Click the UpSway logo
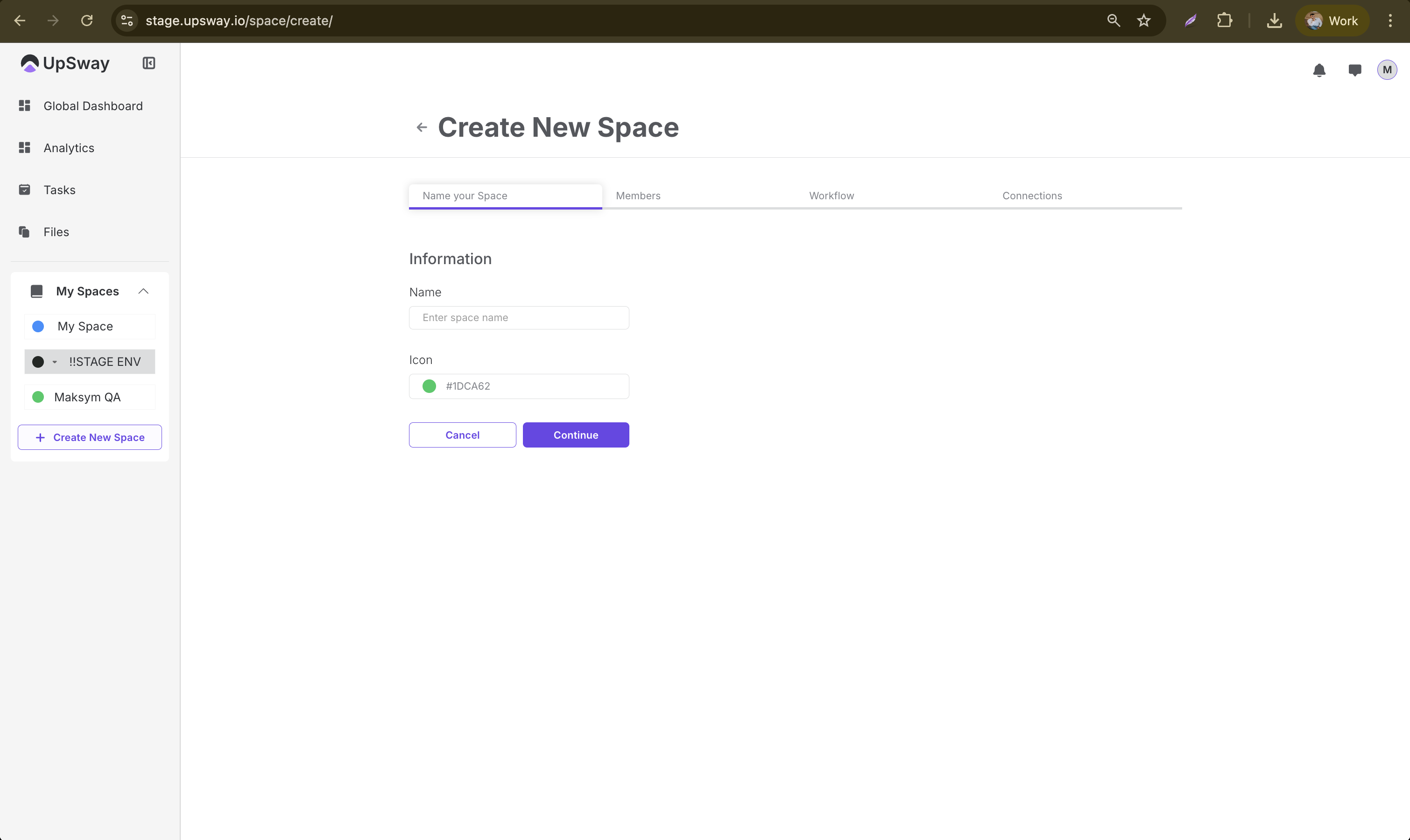This screenshot has height=840, width=1410. pos(65,63)
